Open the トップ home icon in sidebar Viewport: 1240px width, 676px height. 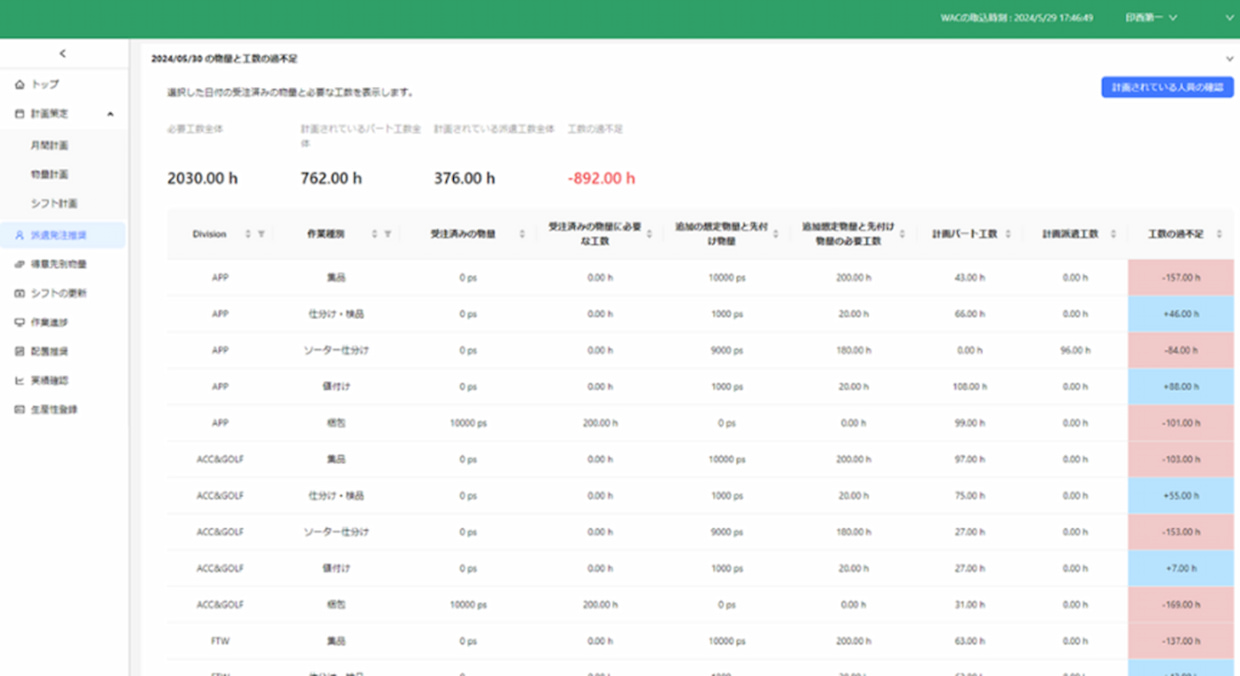[x=19, y=84]
